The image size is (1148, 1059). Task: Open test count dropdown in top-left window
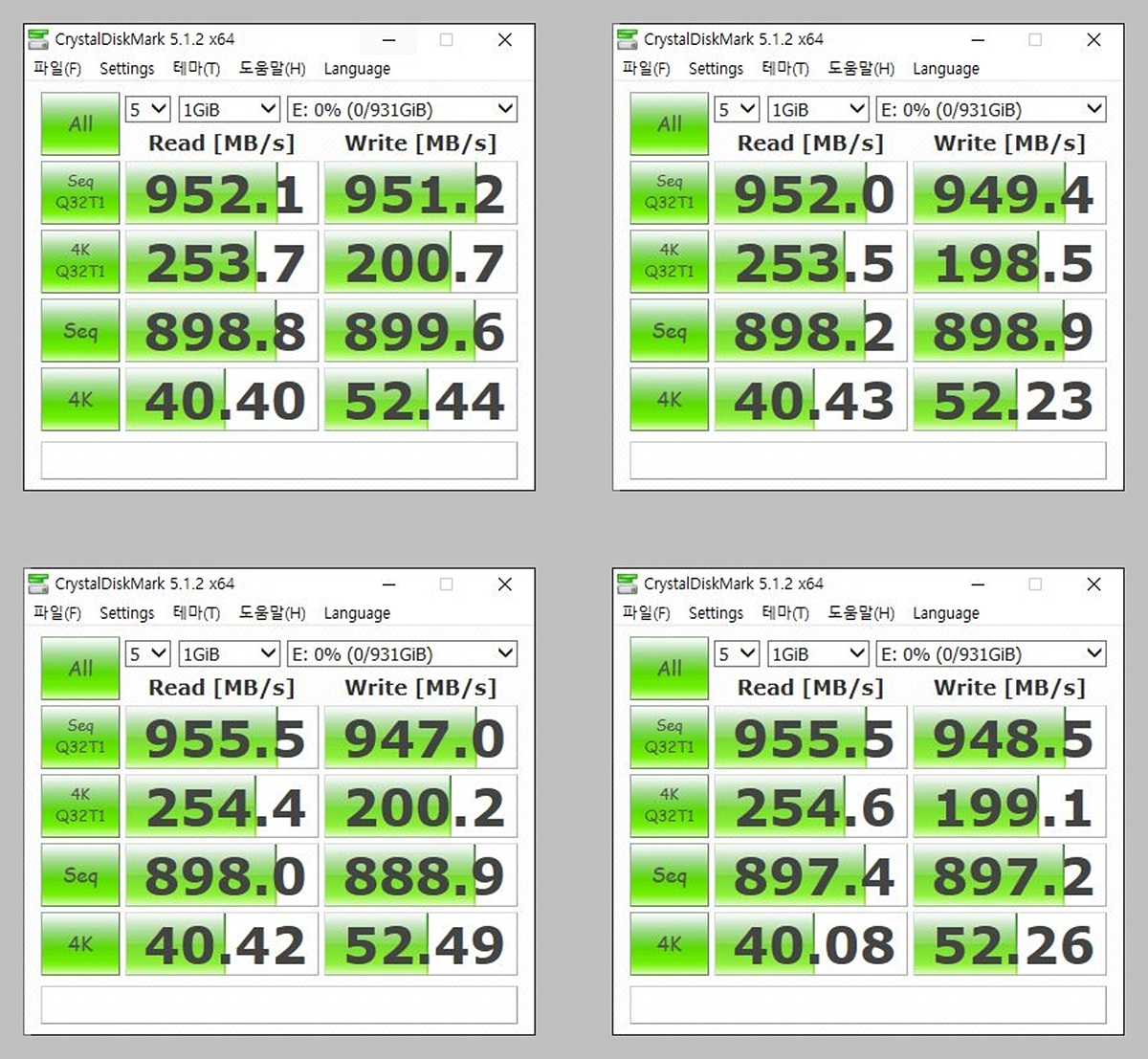(x=148, y=109)
